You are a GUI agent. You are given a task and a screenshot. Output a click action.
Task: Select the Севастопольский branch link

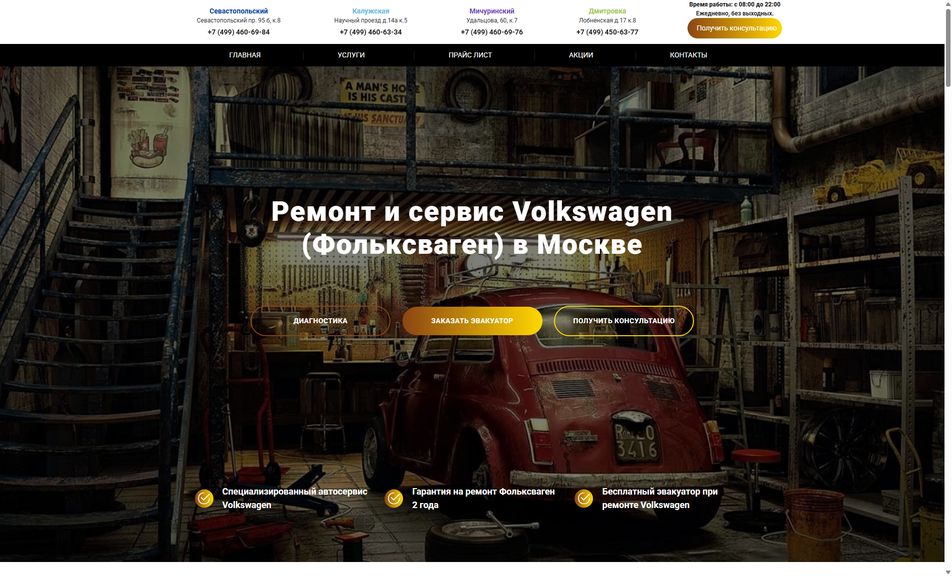239,11
